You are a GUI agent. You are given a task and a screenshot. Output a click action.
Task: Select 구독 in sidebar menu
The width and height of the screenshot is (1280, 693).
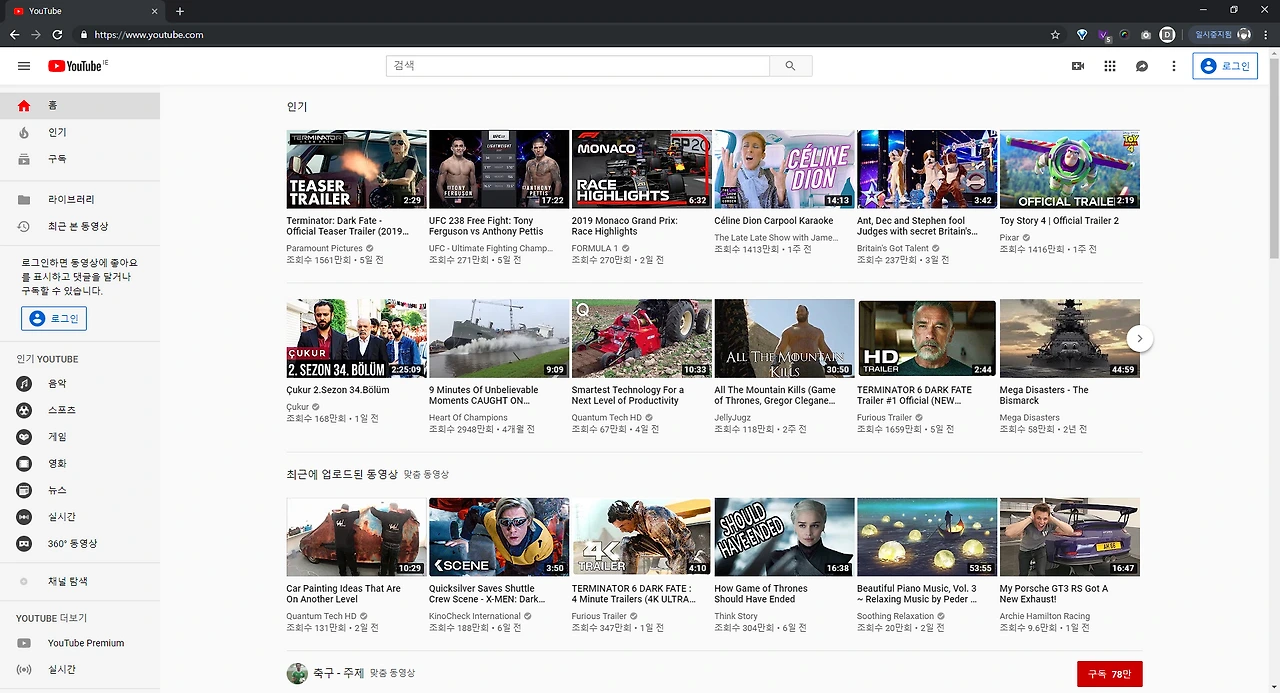pyautogui.click(x=80, y=159)
